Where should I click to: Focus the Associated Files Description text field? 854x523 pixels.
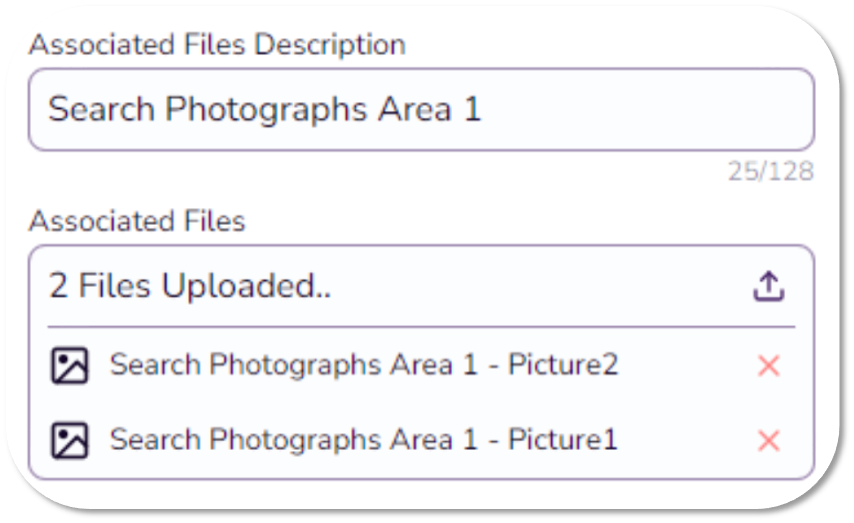[x=420, y=109]
